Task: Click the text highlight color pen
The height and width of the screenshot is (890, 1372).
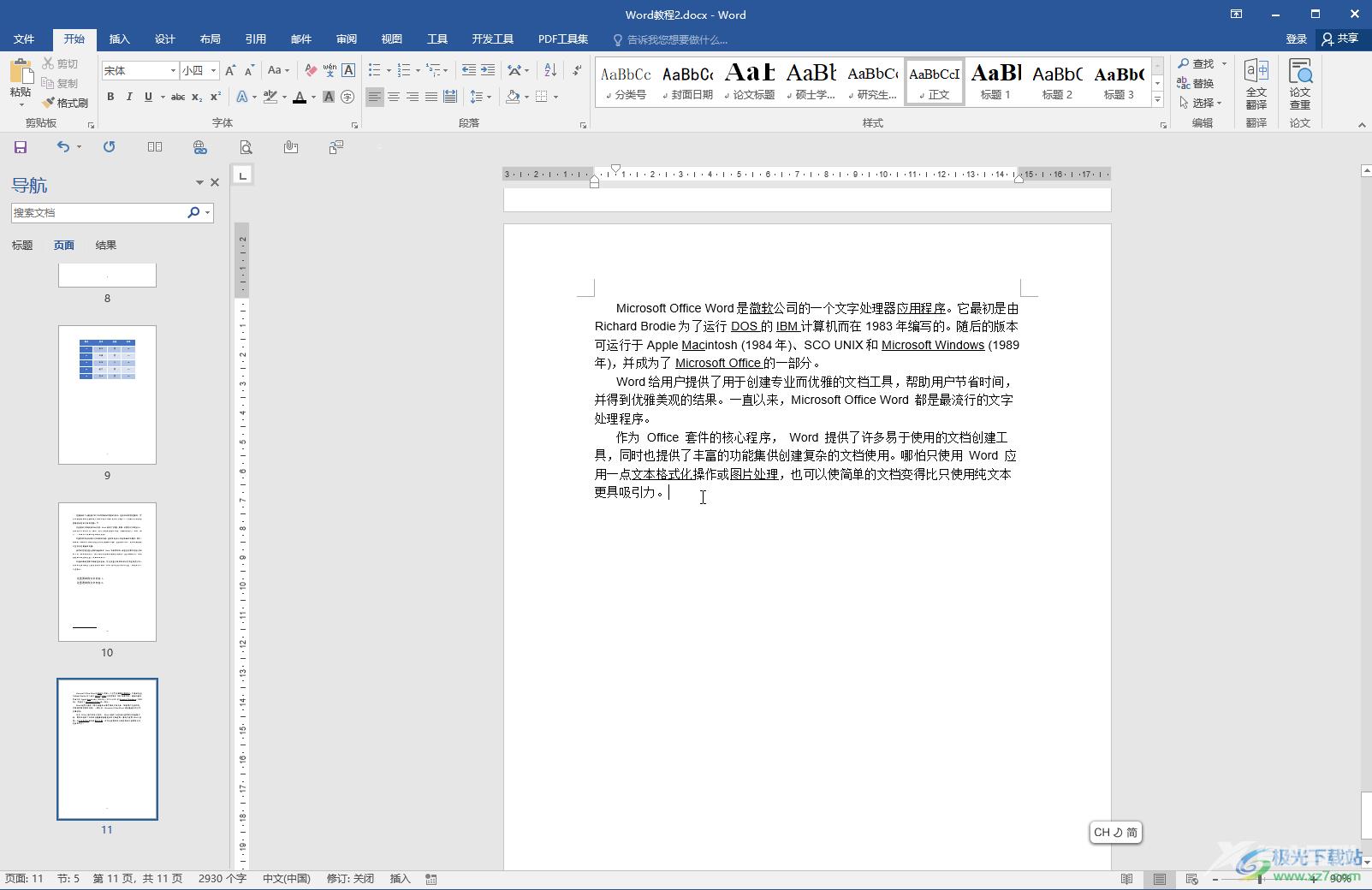Action: click(x=270, y=97)
